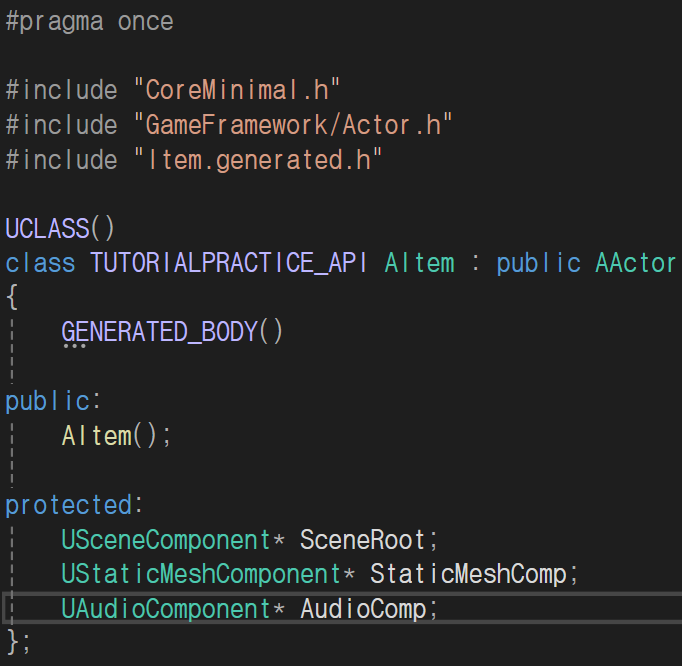Screen dimensions: 682x666
Task: Click the AActor base class name
Action: click(635, 263)
